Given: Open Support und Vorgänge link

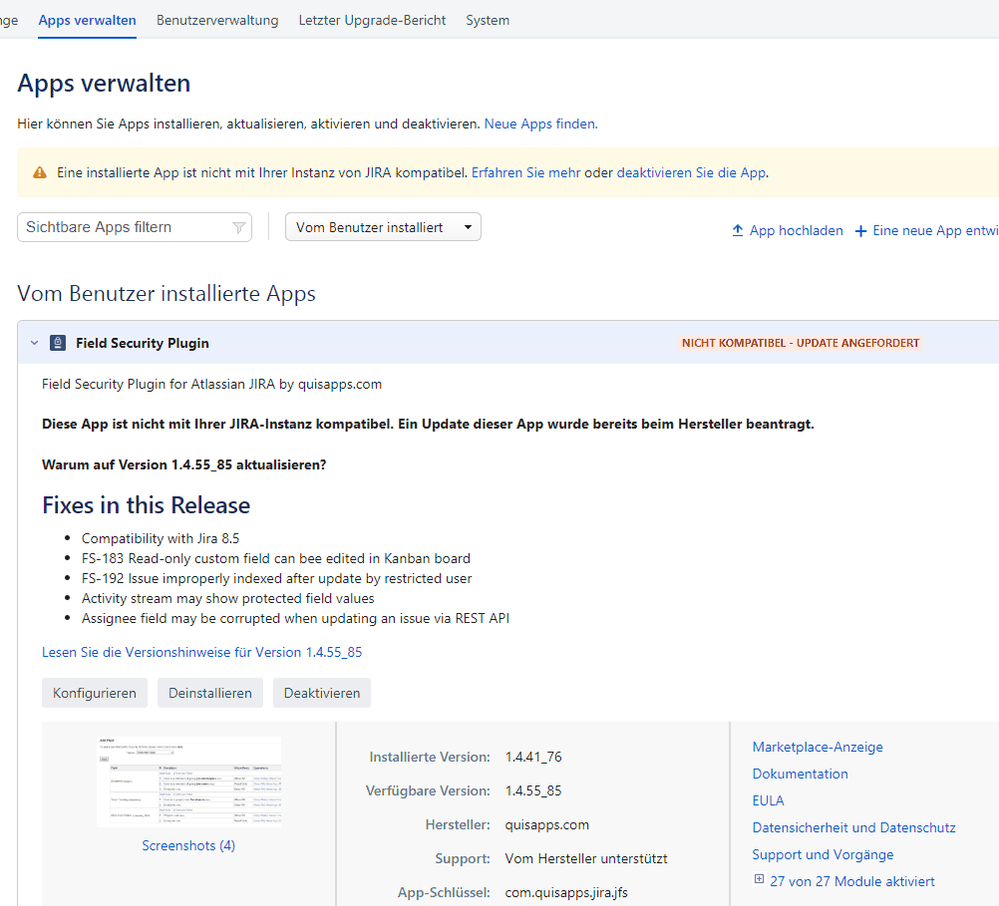Looking at the screenshot, I should tap(823, 854).
